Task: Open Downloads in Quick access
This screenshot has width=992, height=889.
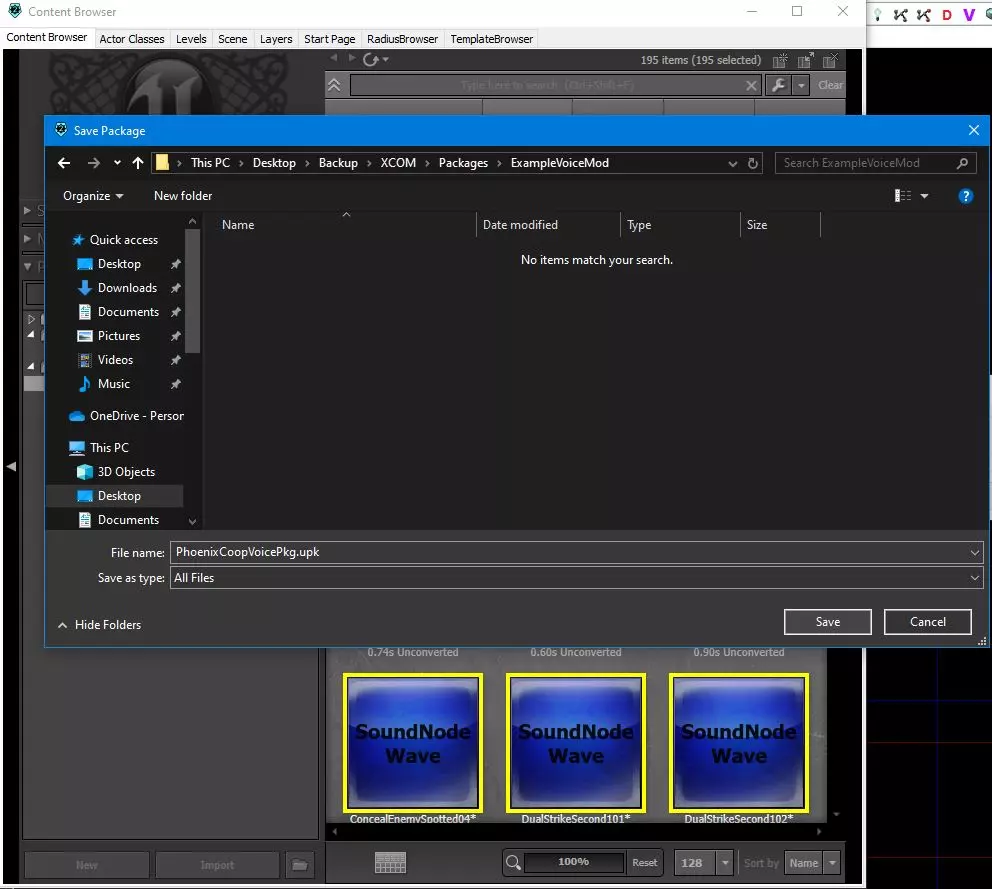Action: [127, 288]
